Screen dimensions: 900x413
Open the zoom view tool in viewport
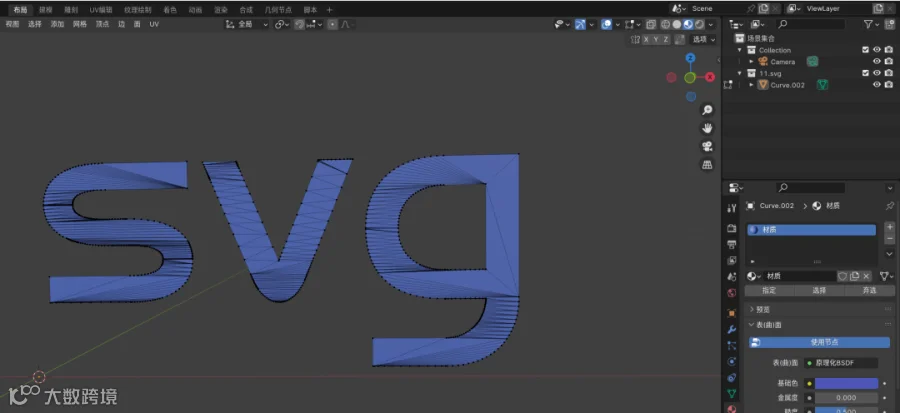pos(707,110)
